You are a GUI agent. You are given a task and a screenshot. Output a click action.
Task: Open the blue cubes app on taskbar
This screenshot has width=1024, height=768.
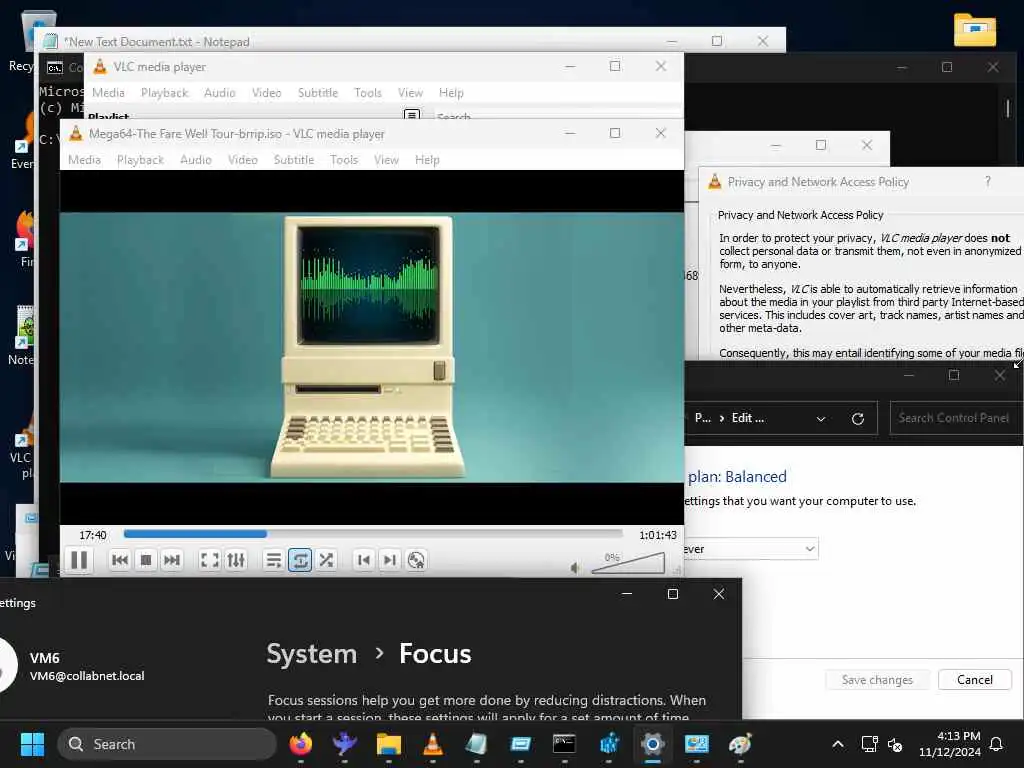[x=608, y=744]
